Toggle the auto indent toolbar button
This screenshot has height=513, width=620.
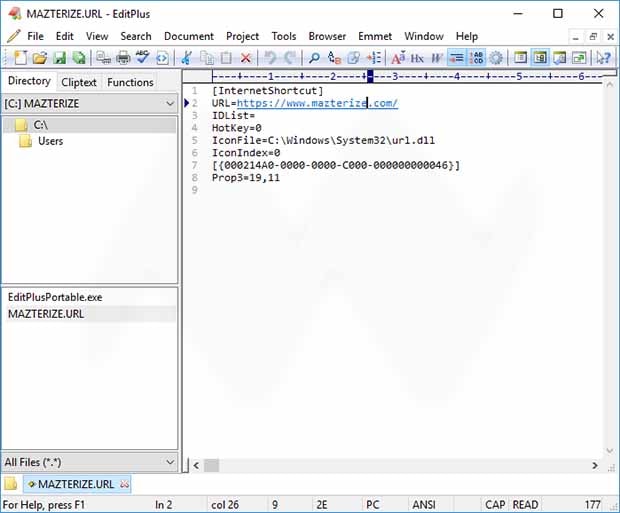coord(457,58)
